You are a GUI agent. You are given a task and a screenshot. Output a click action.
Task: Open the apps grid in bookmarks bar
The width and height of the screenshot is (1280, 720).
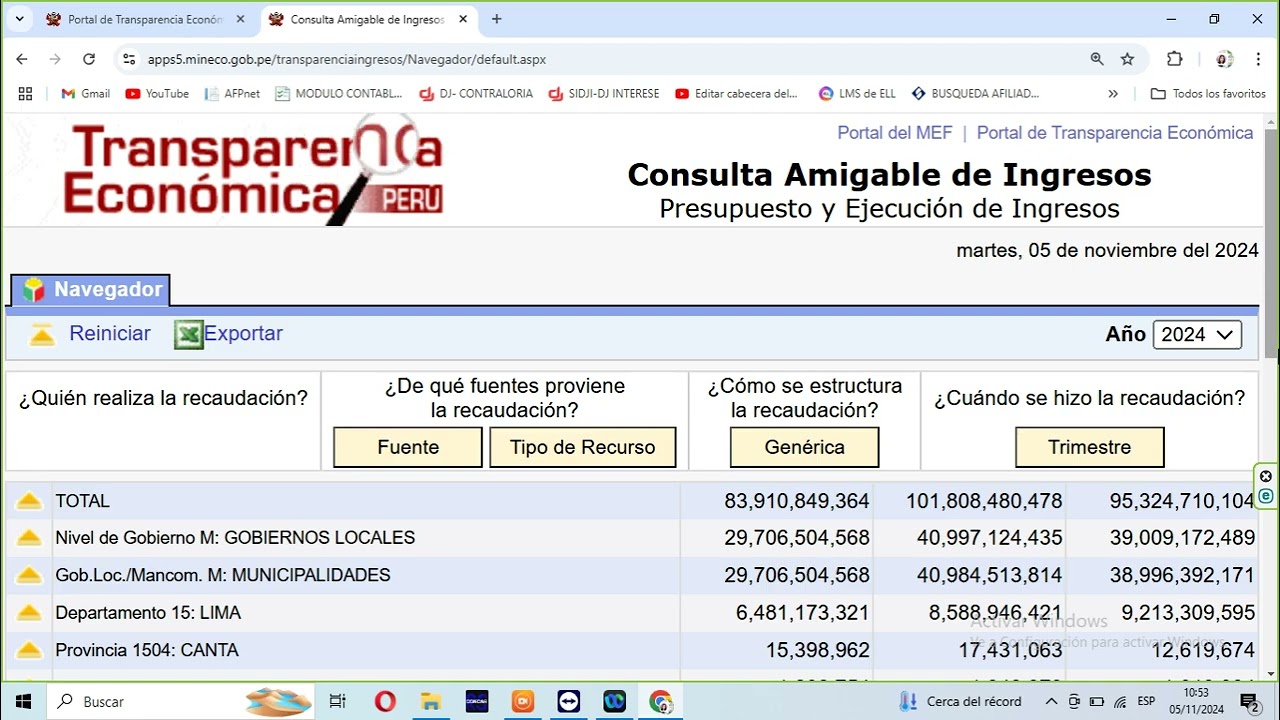pos(25,93)
